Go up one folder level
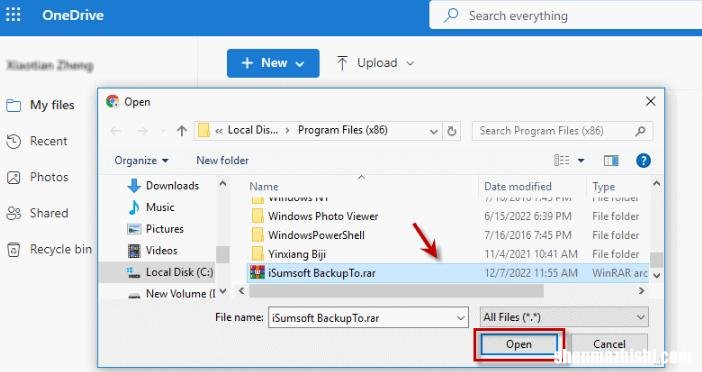This screenshot has width=702, height=372. click(182, 131)
